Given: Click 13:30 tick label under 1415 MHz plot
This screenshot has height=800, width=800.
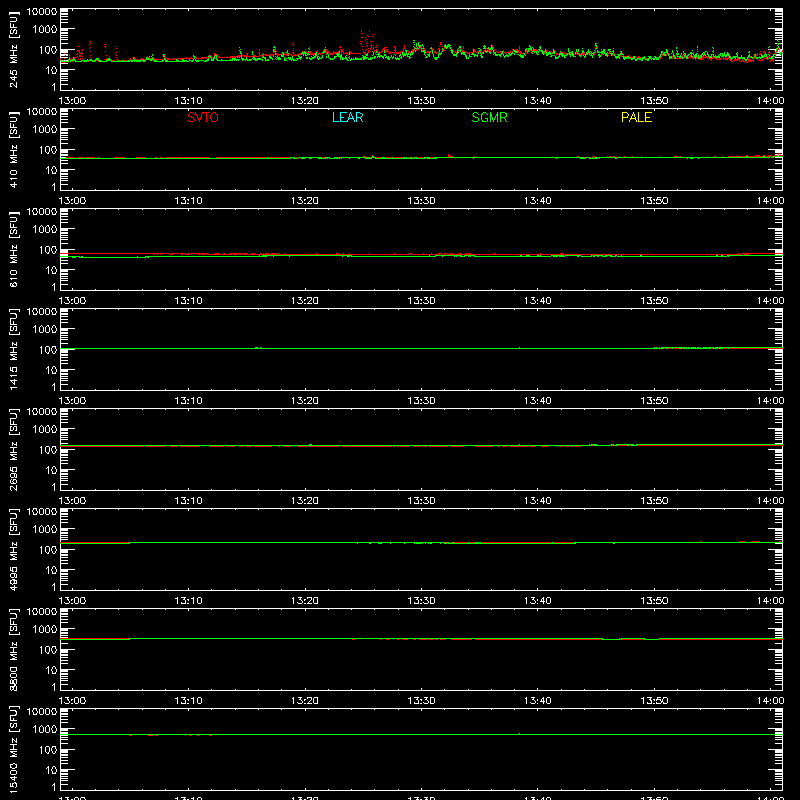Looking at the screenshot, I should 421,401.
